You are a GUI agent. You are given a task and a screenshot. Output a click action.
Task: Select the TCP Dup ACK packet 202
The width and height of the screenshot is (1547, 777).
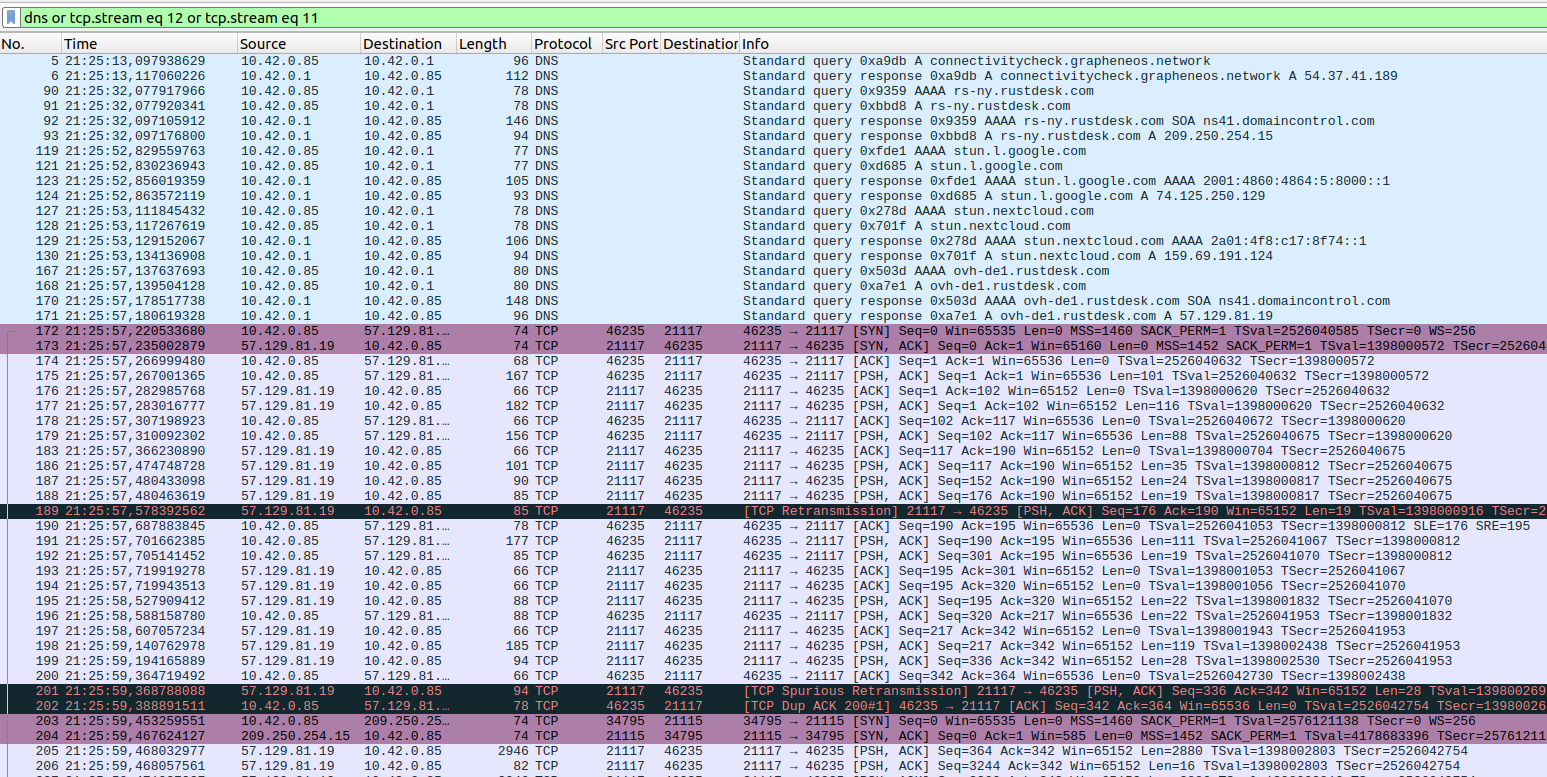click(600, 706)
